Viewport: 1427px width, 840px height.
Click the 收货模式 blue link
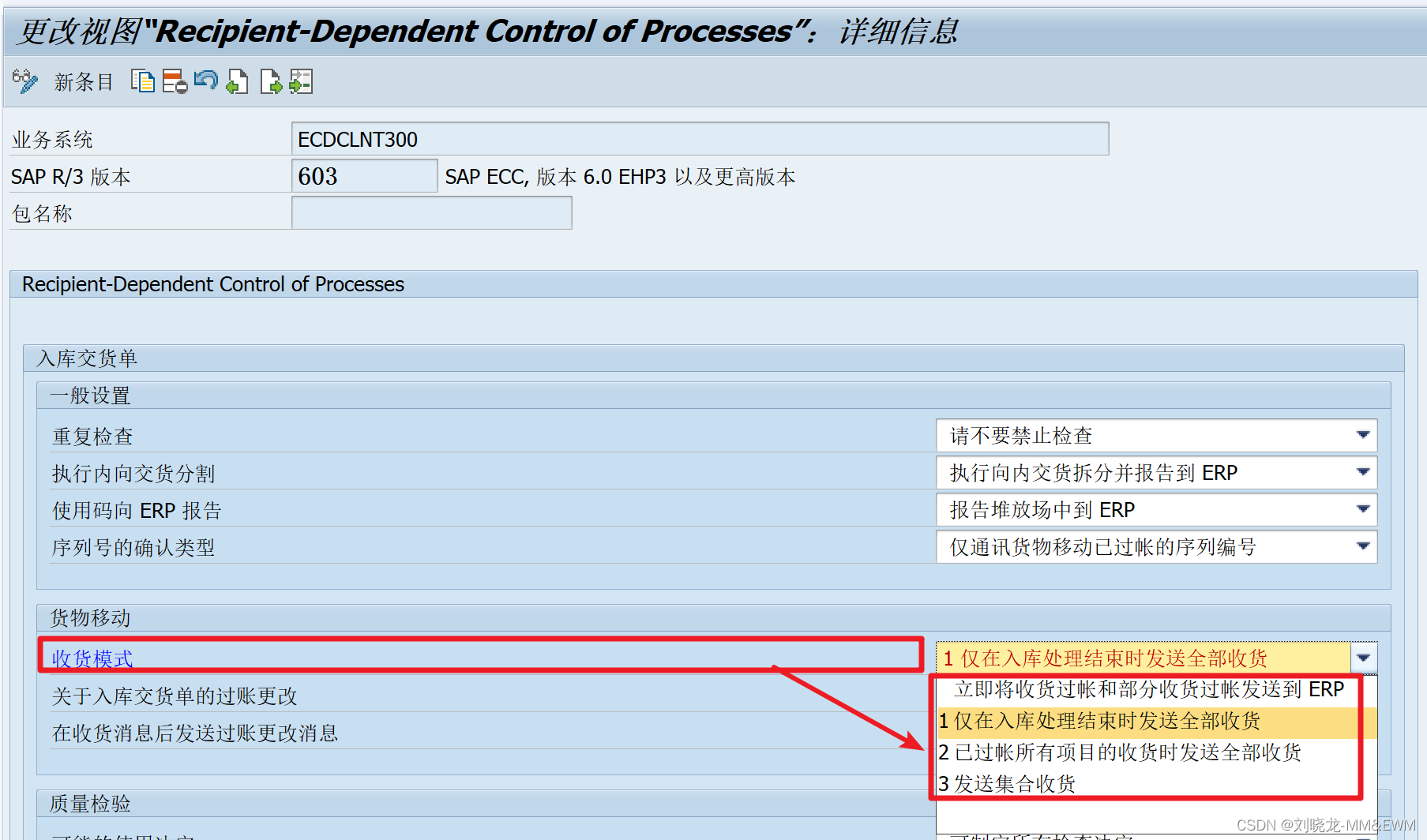coord(92,658)
